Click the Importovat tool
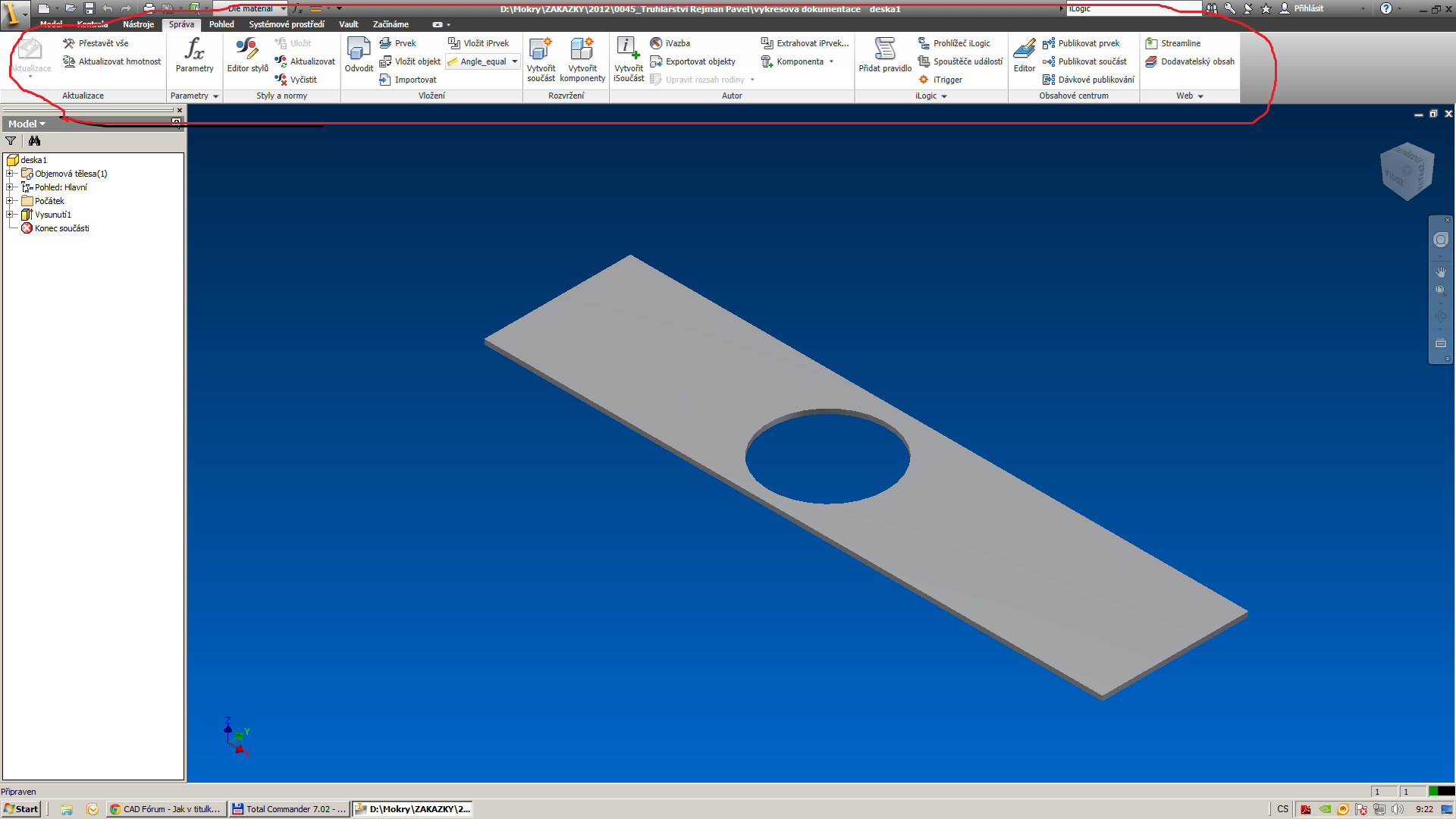 click(x=408, y=80)
